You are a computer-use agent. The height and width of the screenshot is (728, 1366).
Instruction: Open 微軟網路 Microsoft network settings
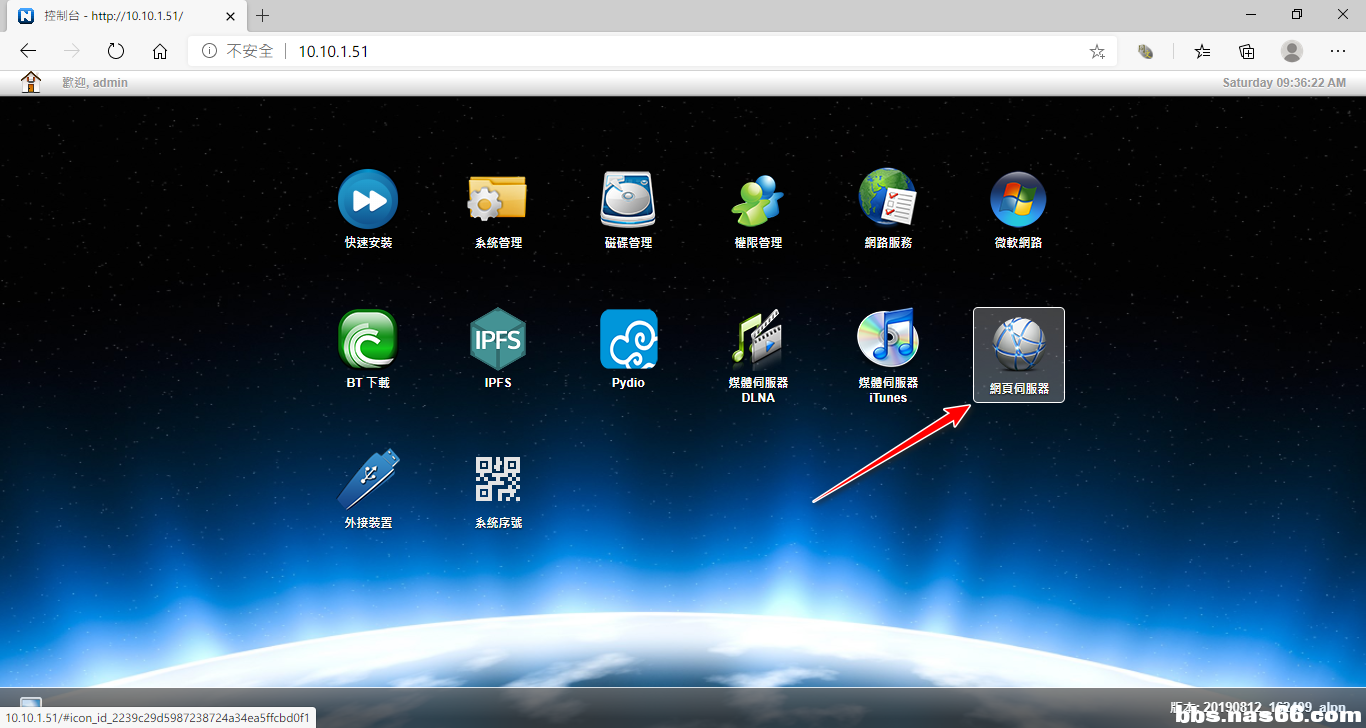point(1018,209)
